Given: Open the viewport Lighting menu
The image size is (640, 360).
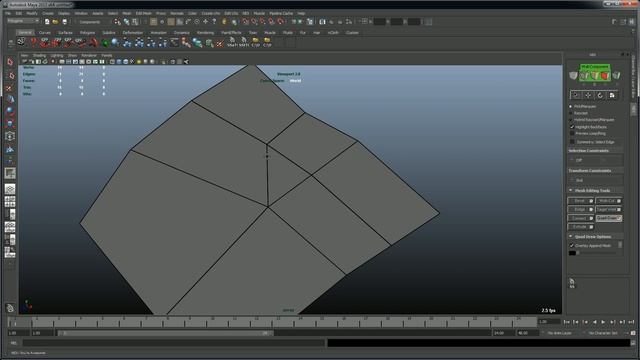Looking at the screenshot, I should click(x=57, y=56).
